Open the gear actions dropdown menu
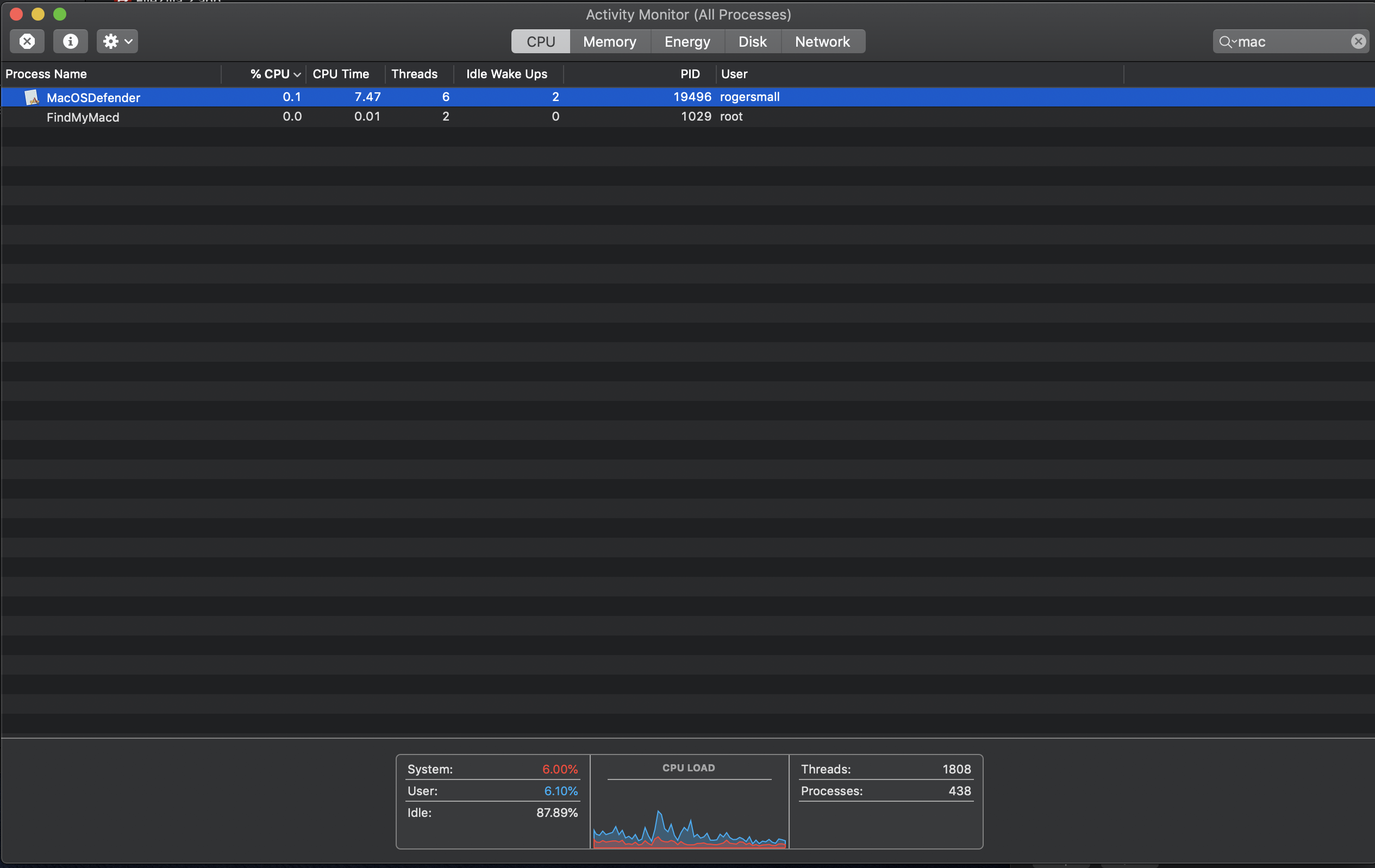 [117, 41]
